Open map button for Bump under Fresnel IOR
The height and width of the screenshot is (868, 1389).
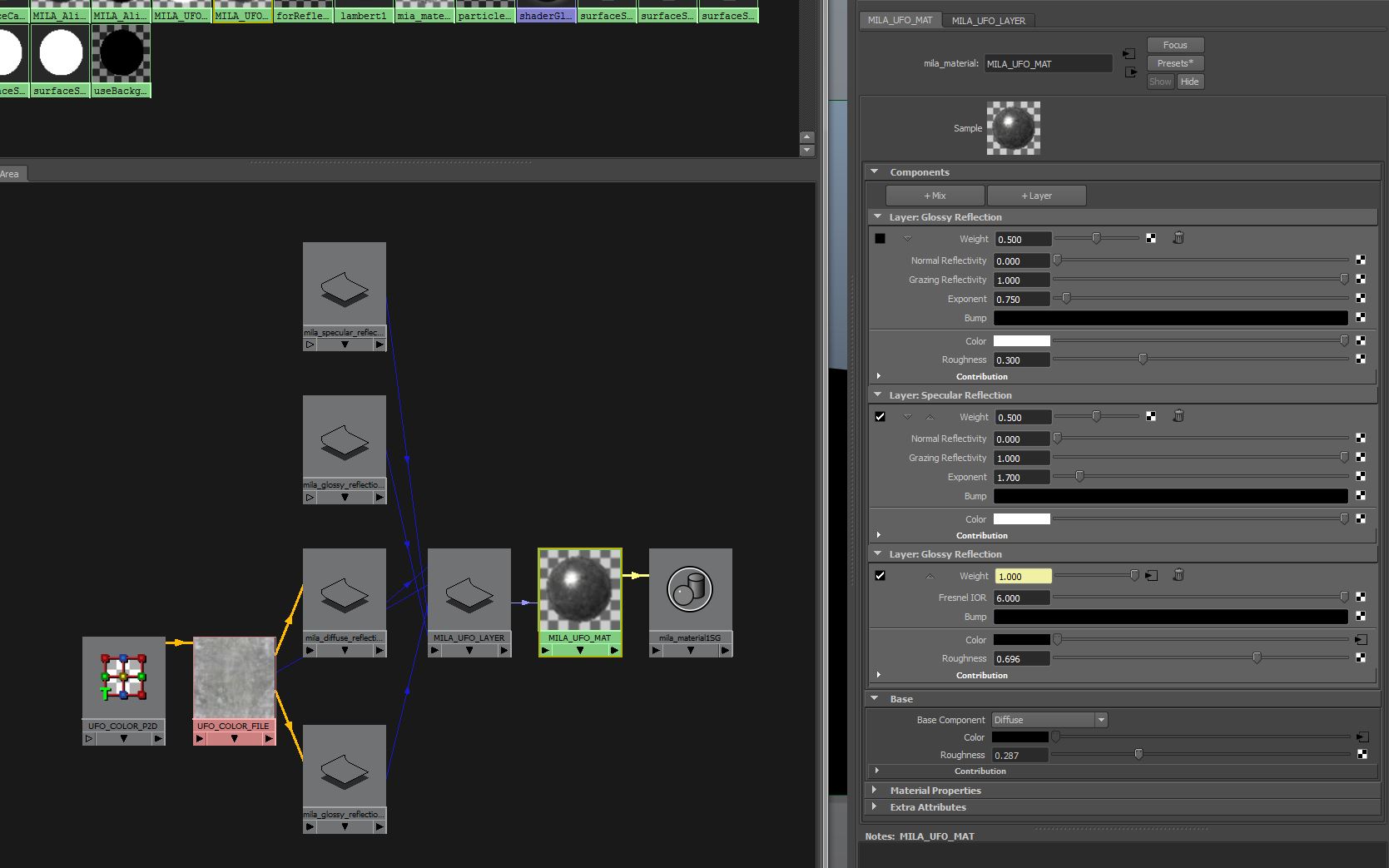(x=1361, y=617)
